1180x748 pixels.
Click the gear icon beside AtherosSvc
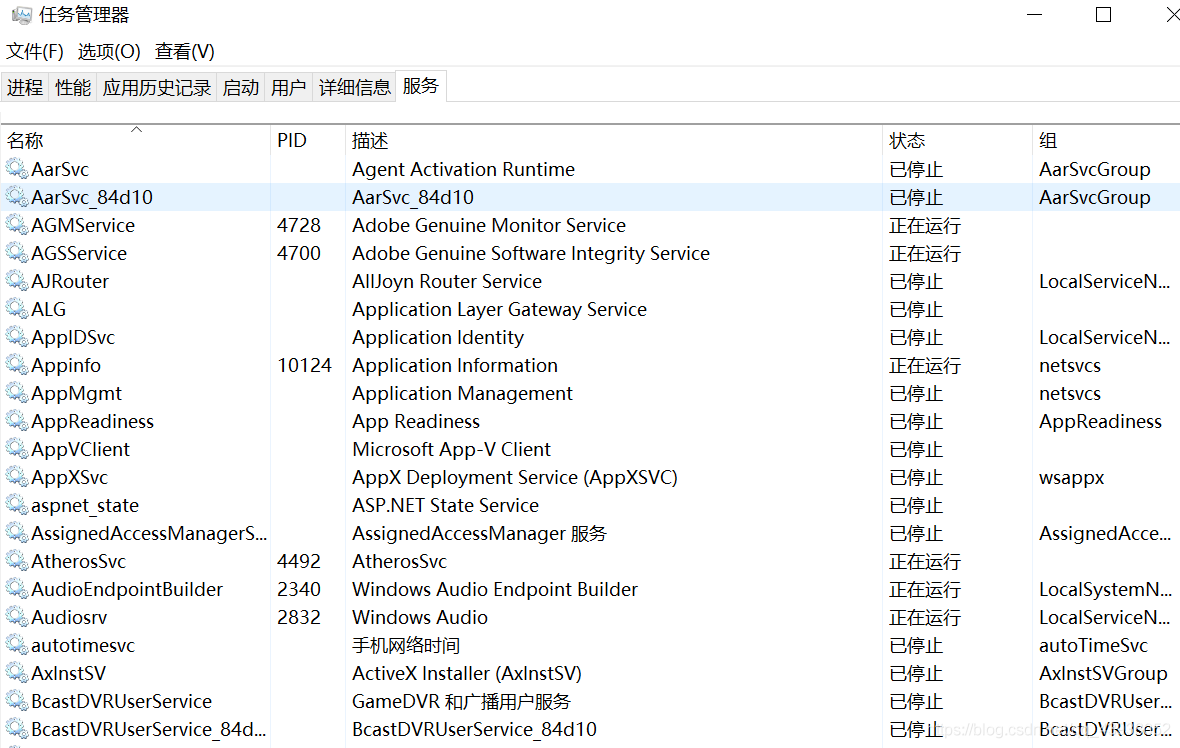click(x=17, y=561)
